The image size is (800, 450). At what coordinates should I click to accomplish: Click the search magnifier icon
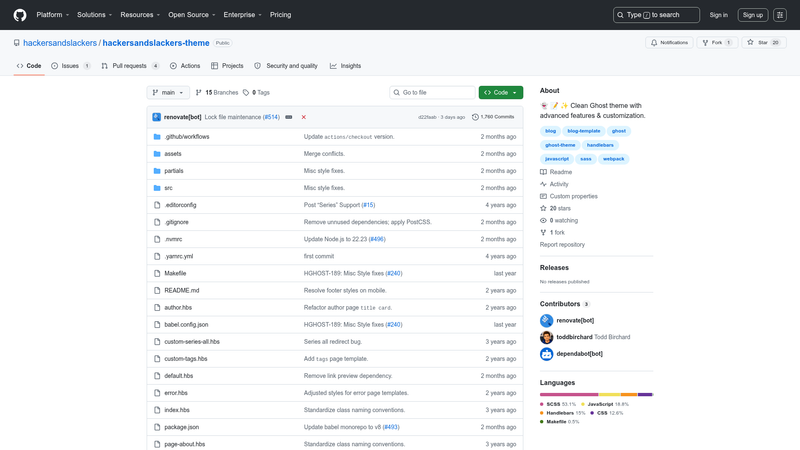coord(620,15)
